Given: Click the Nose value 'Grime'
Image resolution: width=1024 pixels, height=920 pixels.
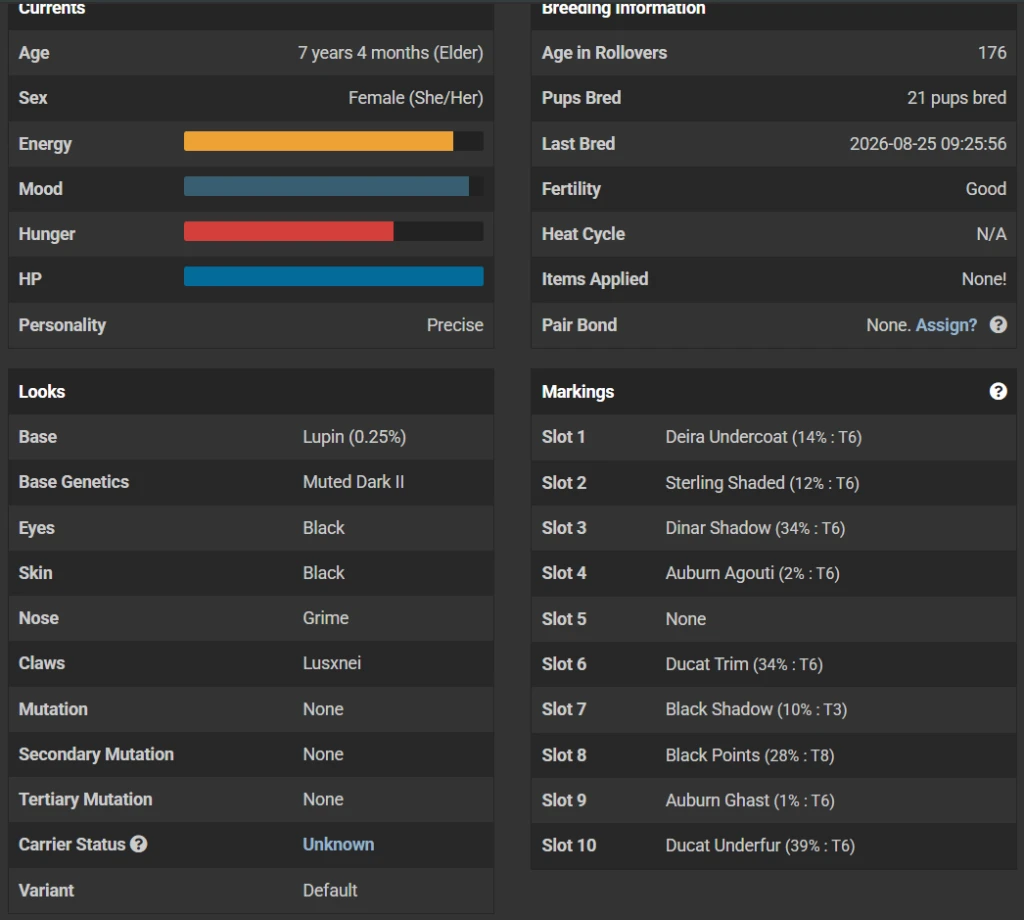Looking at the screenshot, I should pyautogui.click(x=326, y=618).
